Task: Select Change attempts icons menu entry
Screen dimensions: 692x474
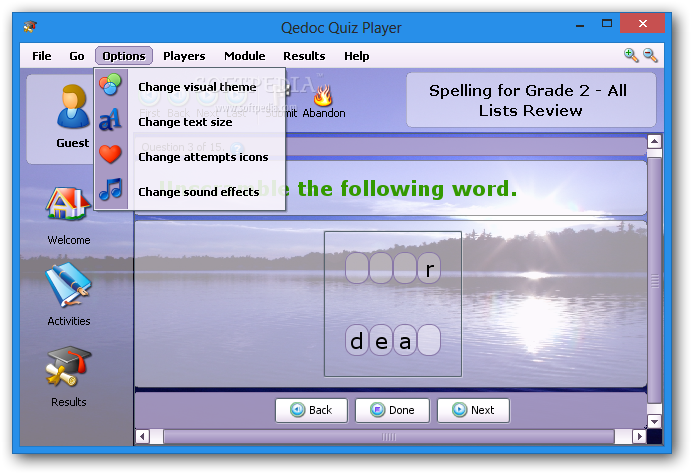Action: [x=190, y=157]
